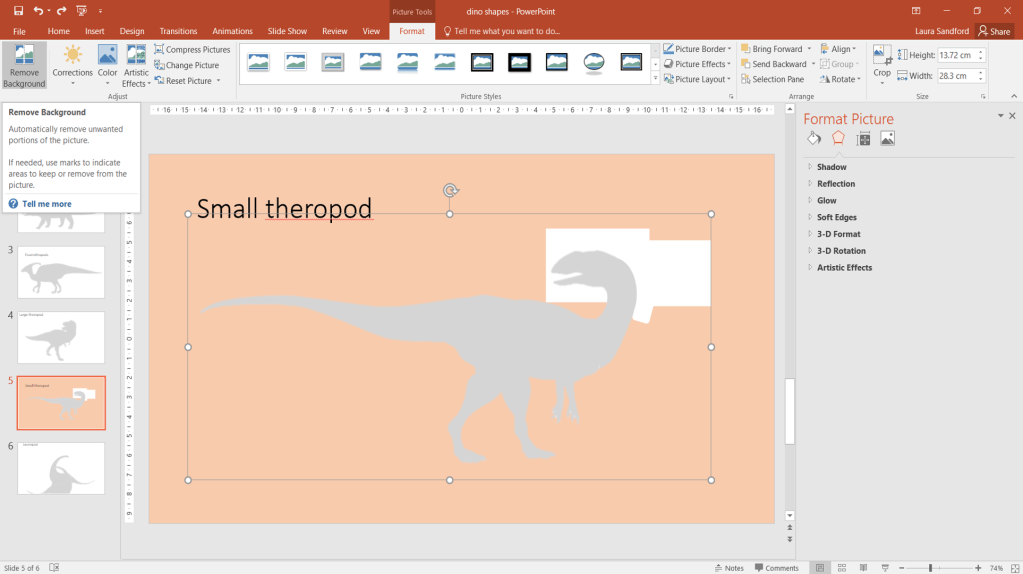This screenshot has width=1023, height=574.
Task: Click the Height input field
Action: coord(956,55)
